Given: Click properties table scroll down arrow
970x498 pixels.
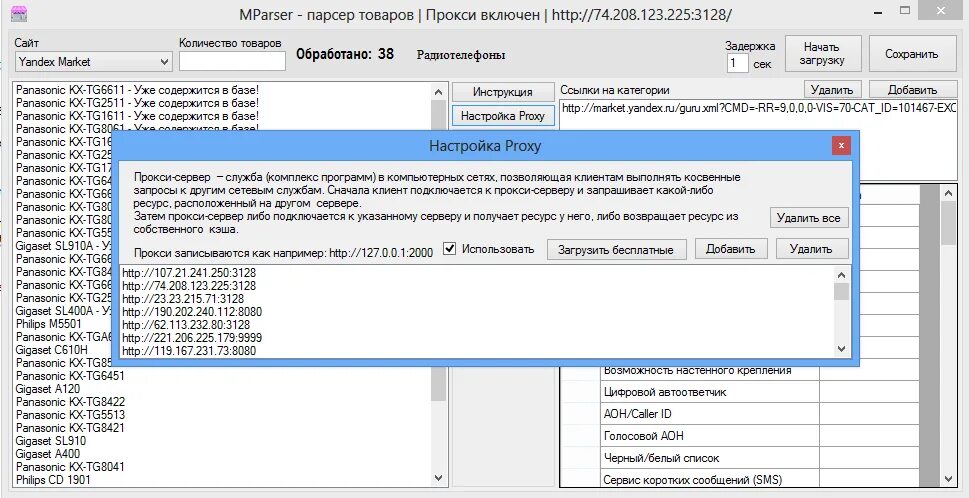Looking at the screenshot, I should click(948, 478).
